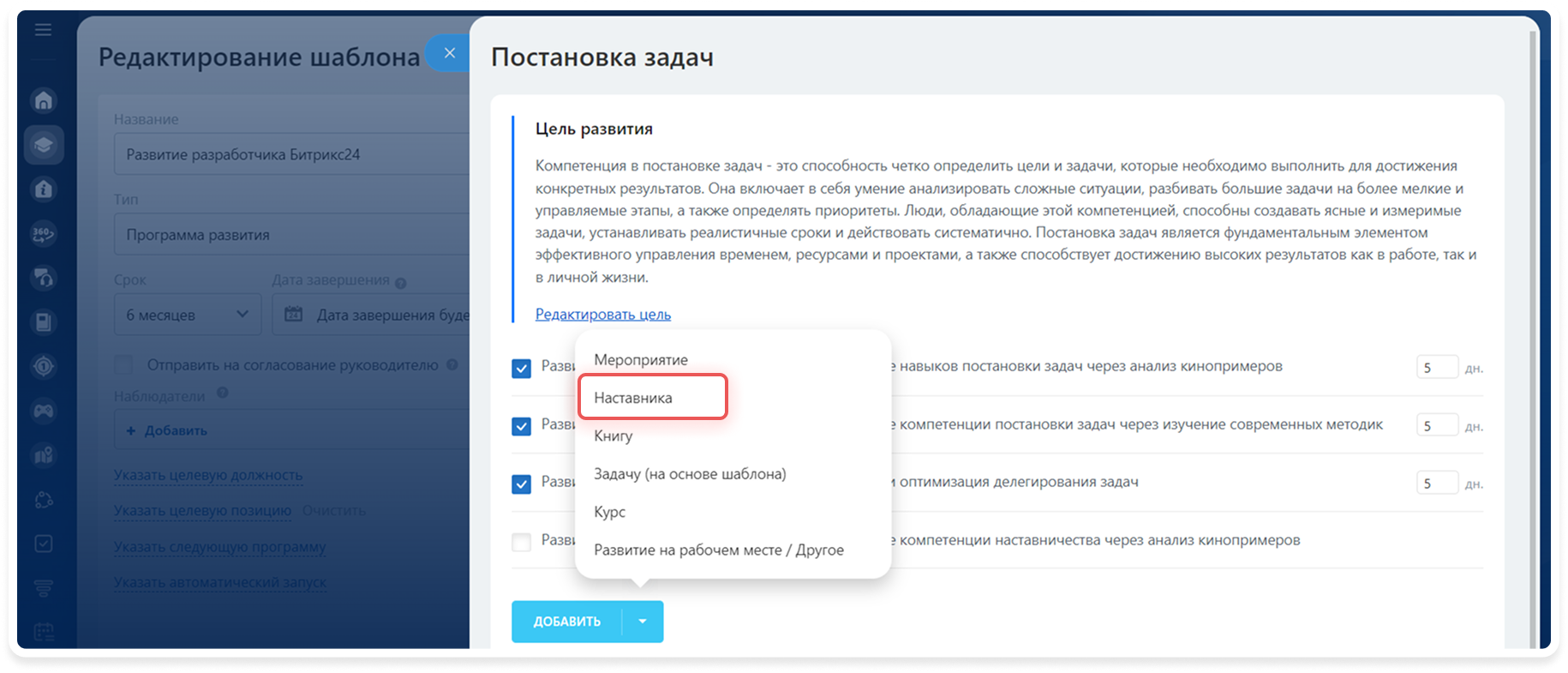Focus the Название field with Развитие разработчика
1568x673 pixels.
click(x=292, y=154)
